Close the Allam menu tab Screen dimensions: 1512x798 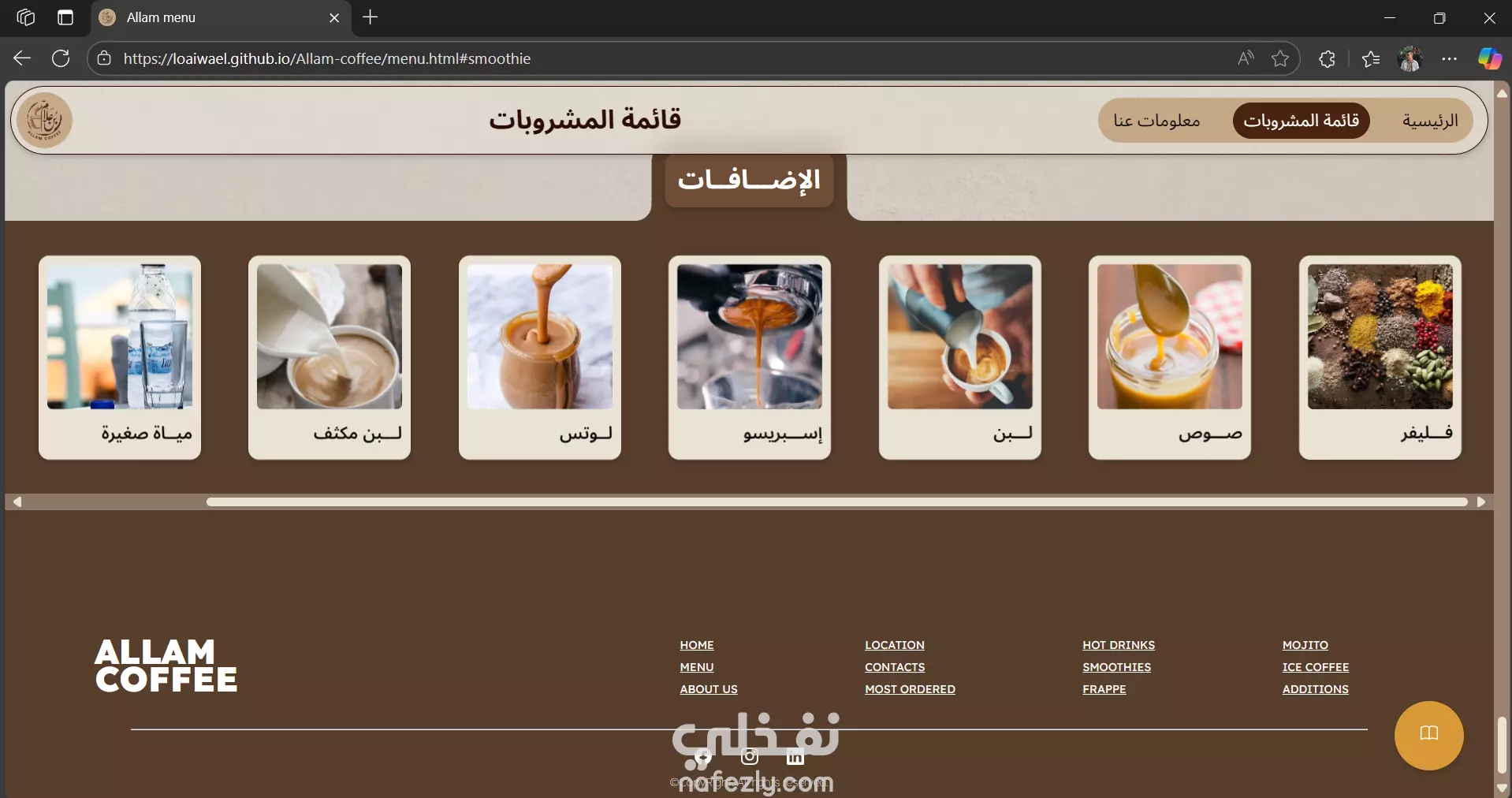[334, 17]
